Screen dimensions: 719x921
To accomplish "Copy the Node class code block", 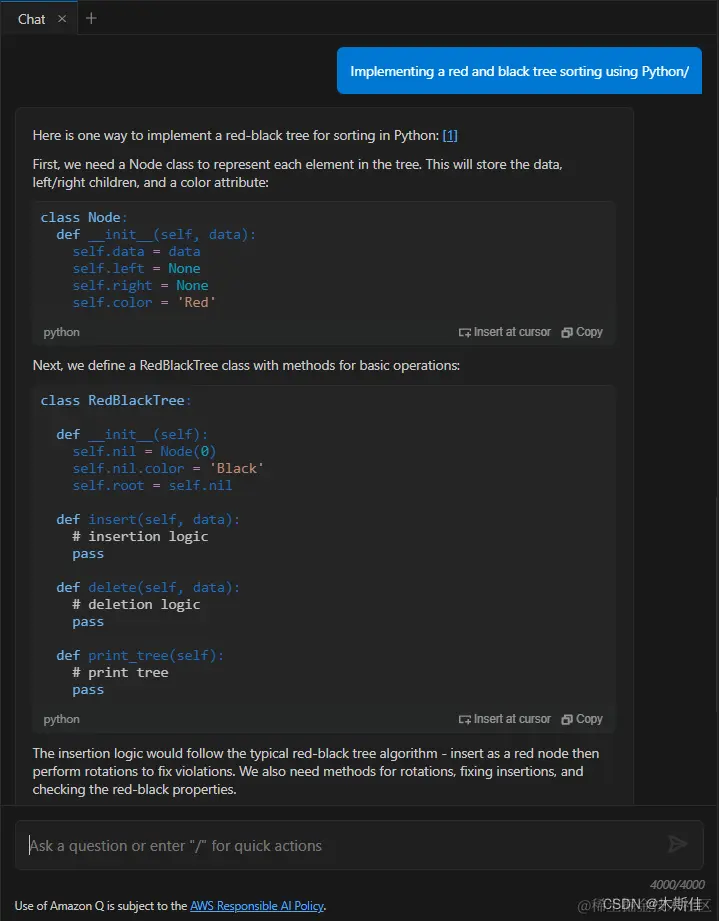I will 582,332.
